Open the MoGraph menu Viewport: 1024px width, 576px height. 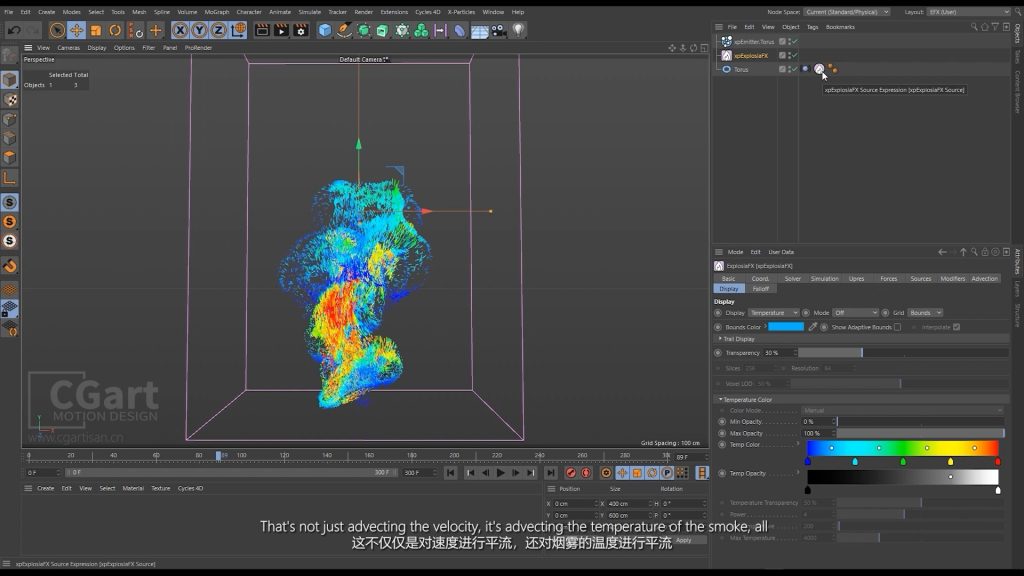click(x=217, y=12)
